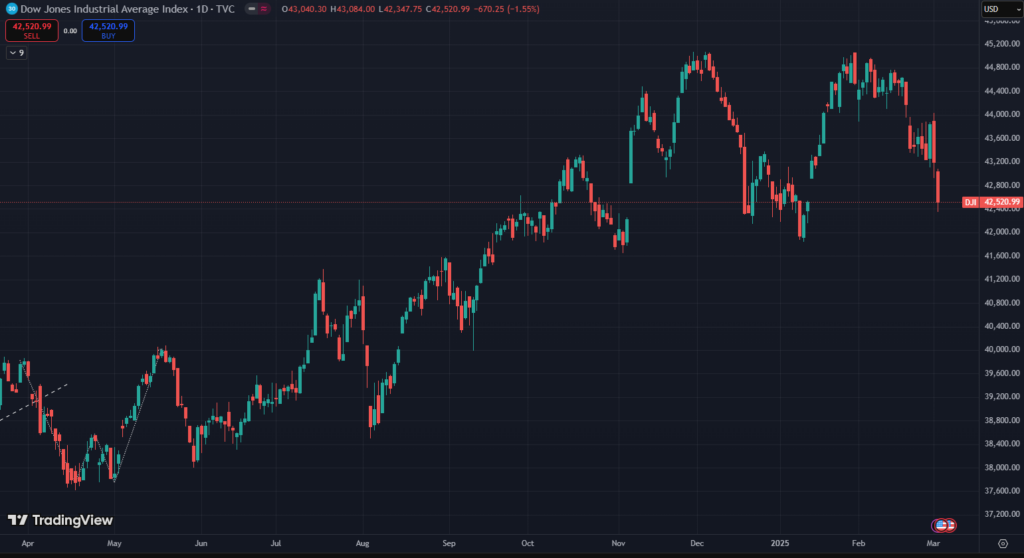The width and height of the screenshot is (1024, 558).
Task: Open the USD currency dropdown
Action: tap(1002, 9)
